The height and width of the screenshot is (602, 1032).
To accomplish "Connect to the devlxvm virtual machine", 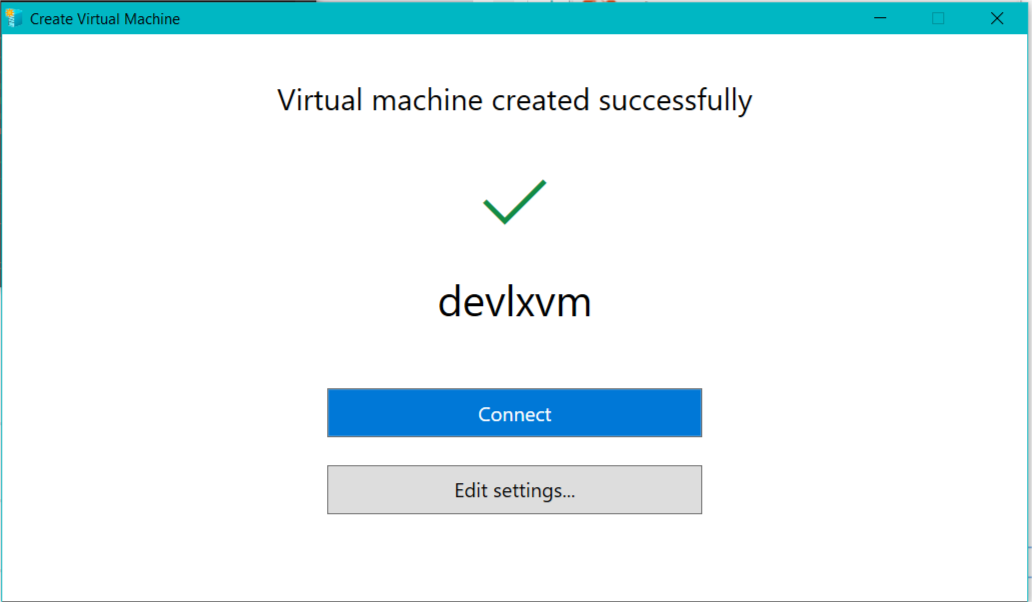I will pyautogui.click(x=514, y=413).
